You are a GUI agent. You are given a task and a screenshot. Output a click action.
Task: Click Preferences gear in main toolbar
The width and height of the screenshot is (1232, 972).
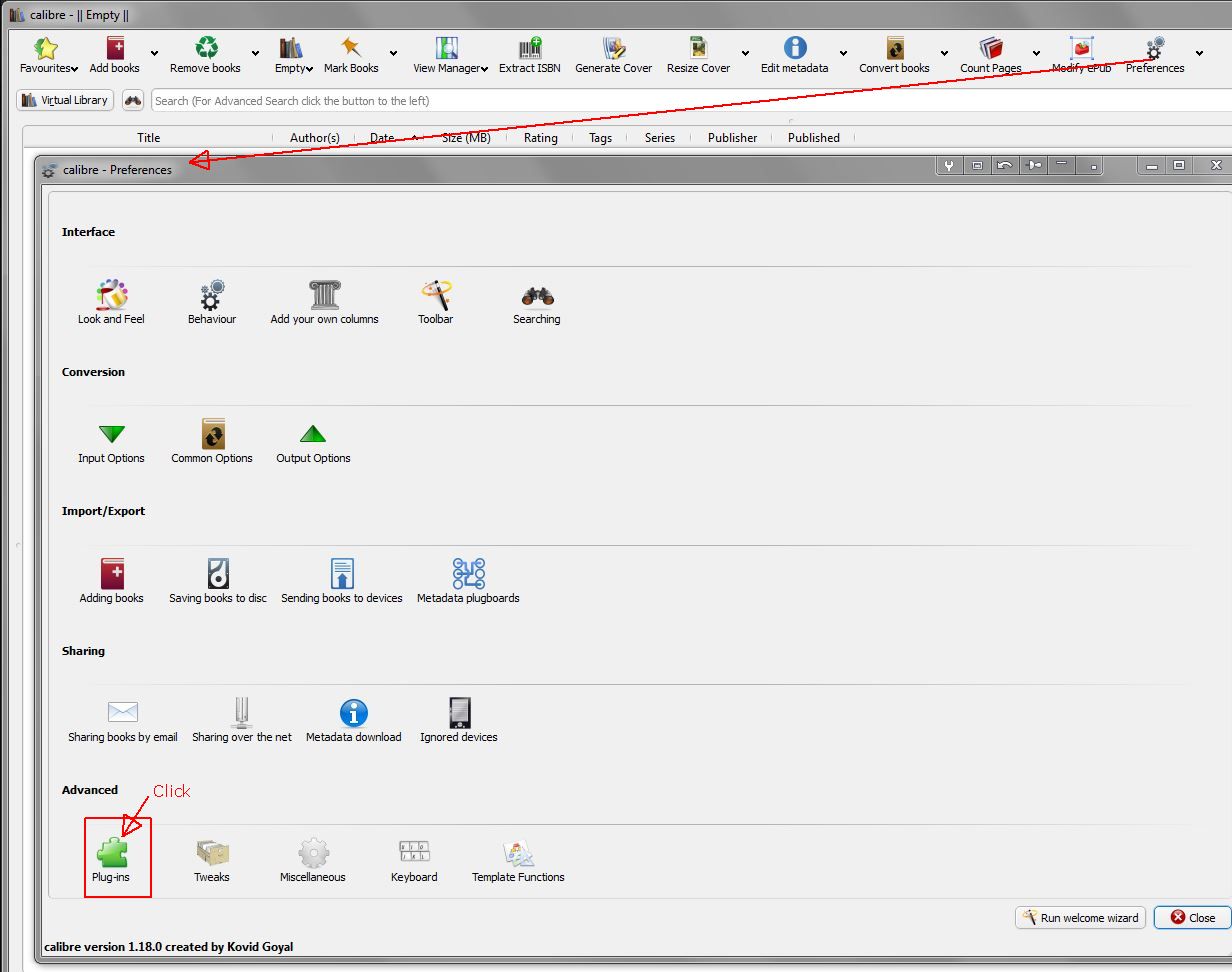(1155, 55)
